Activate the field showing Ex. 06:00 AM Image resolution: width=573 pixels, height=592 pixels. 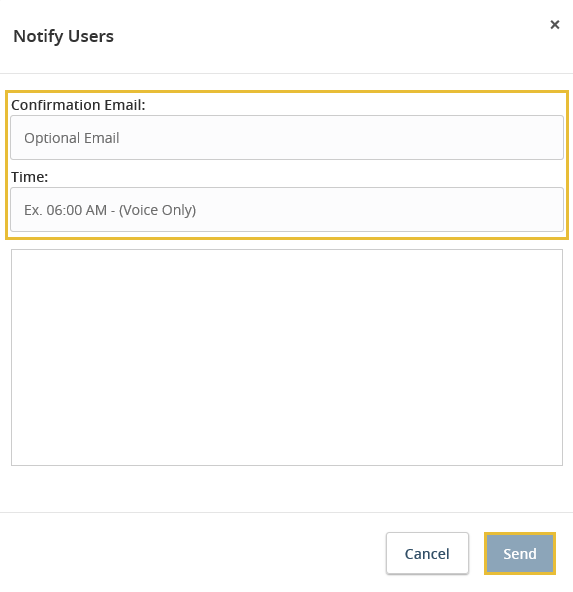287,210
